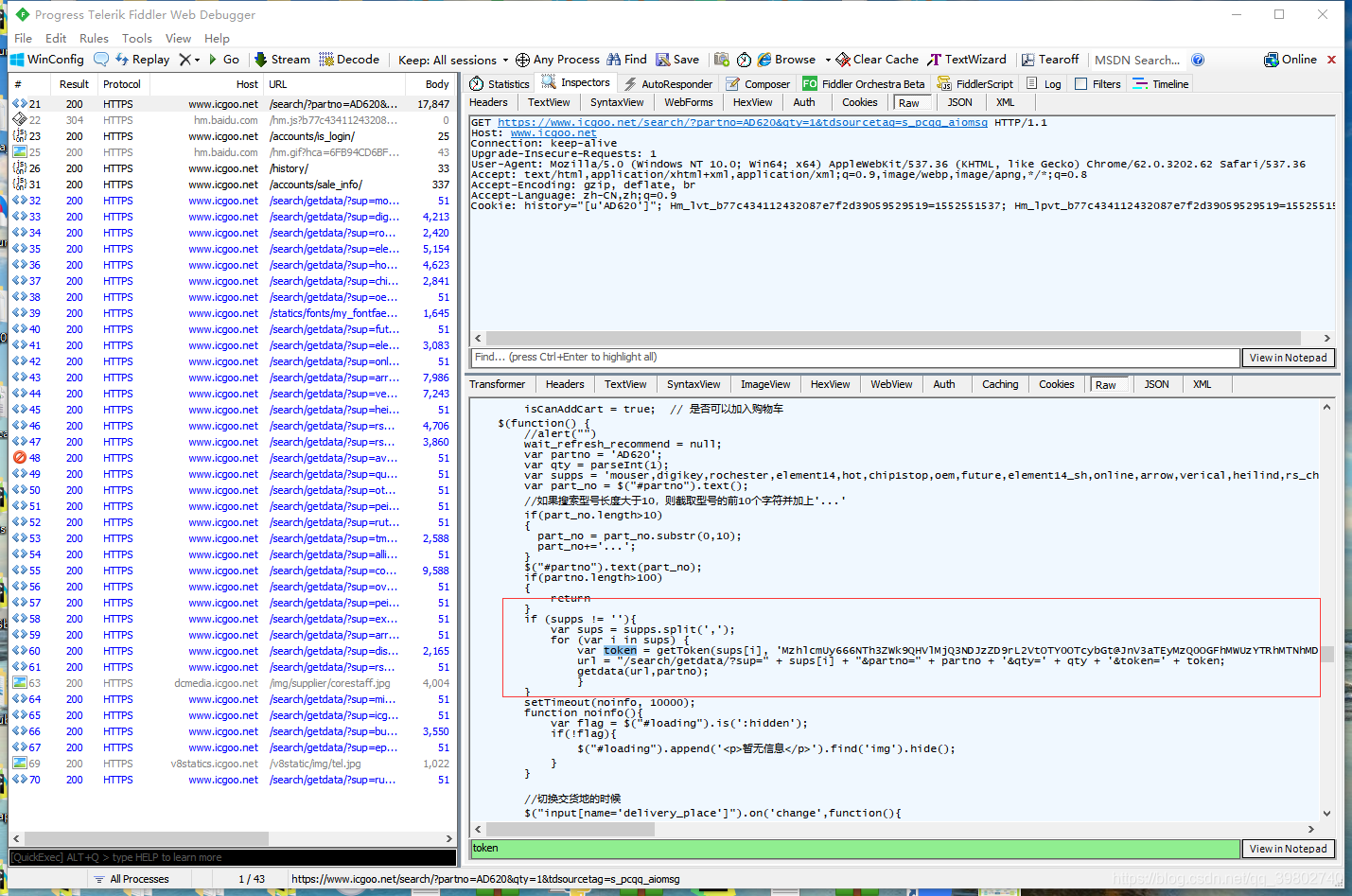This screenshot has height=896, width=1352.
Task: Click the All Processes status filter
Action: (x=131, y=879)
